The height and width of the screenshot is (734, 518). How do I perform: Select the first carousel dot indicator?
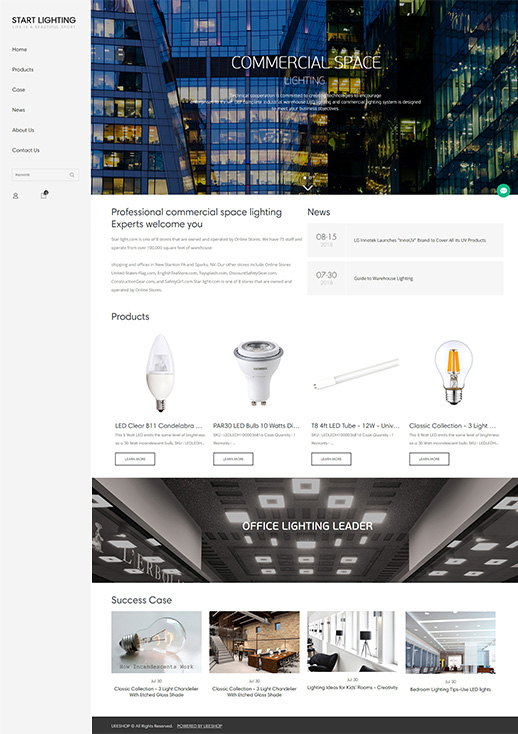(x=305, y=178)
